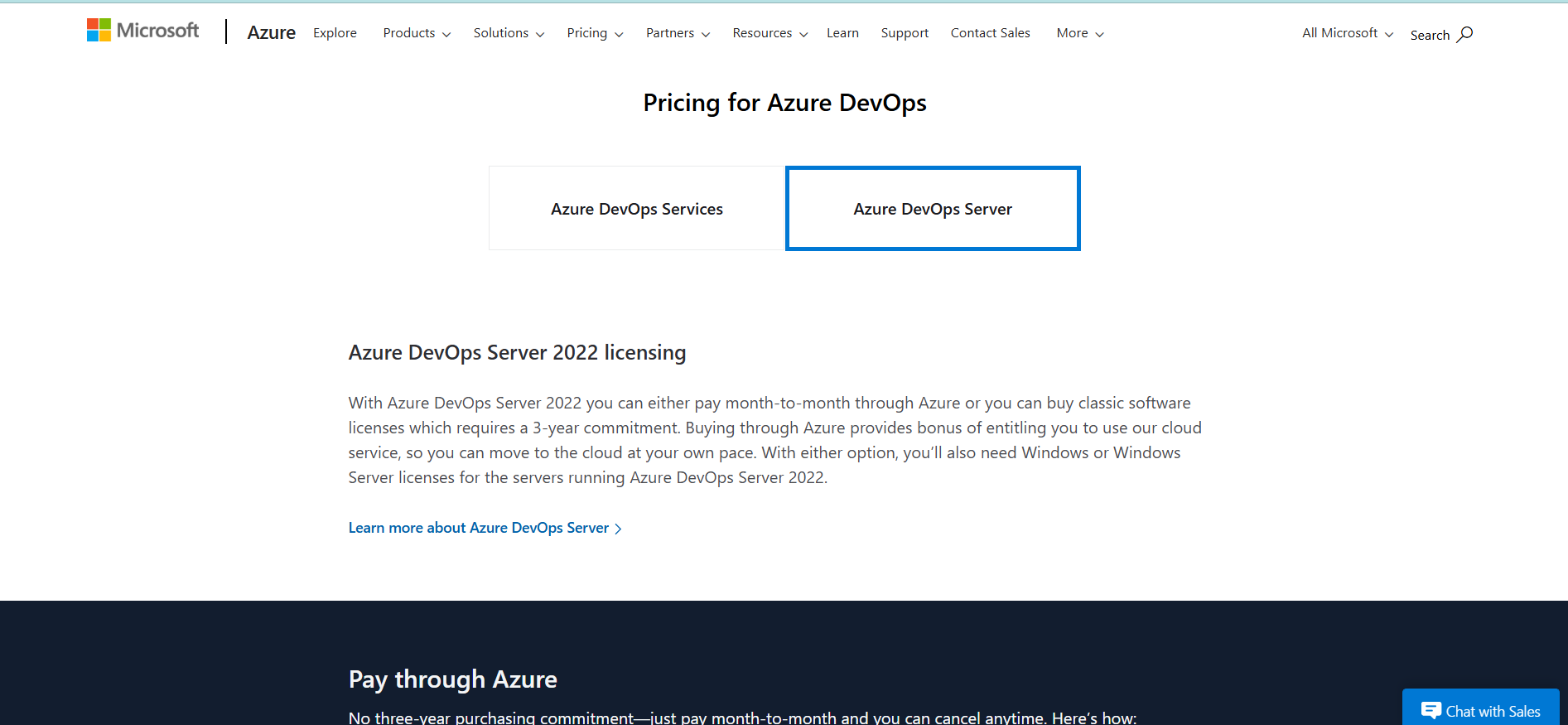Image resolution: width=1568 pixels, height=725 pixels.
Task: Expand the More dropdown
Action: point(1080,33)
